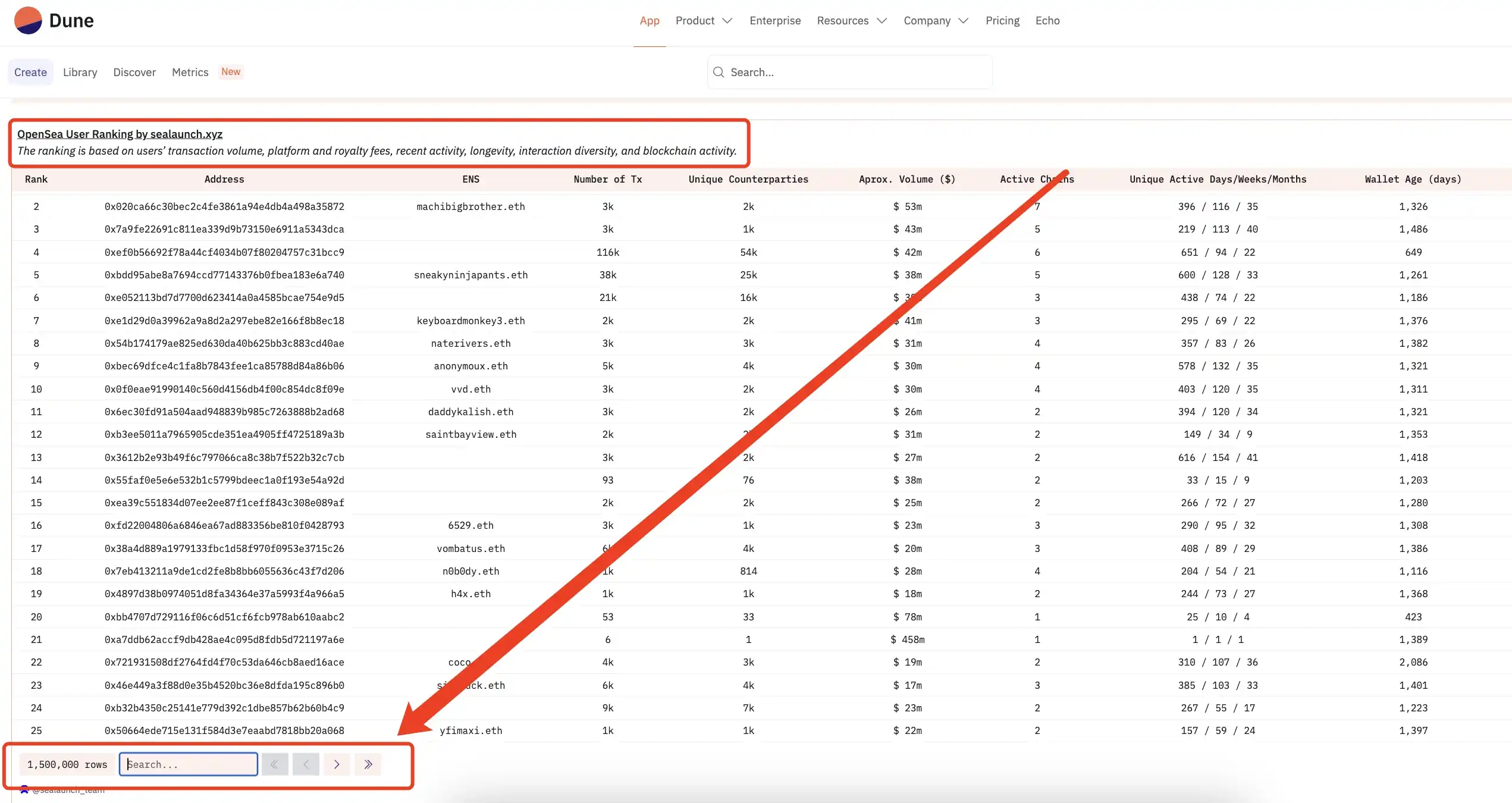
Task: Go to the next table page
Action: (337, 764)
